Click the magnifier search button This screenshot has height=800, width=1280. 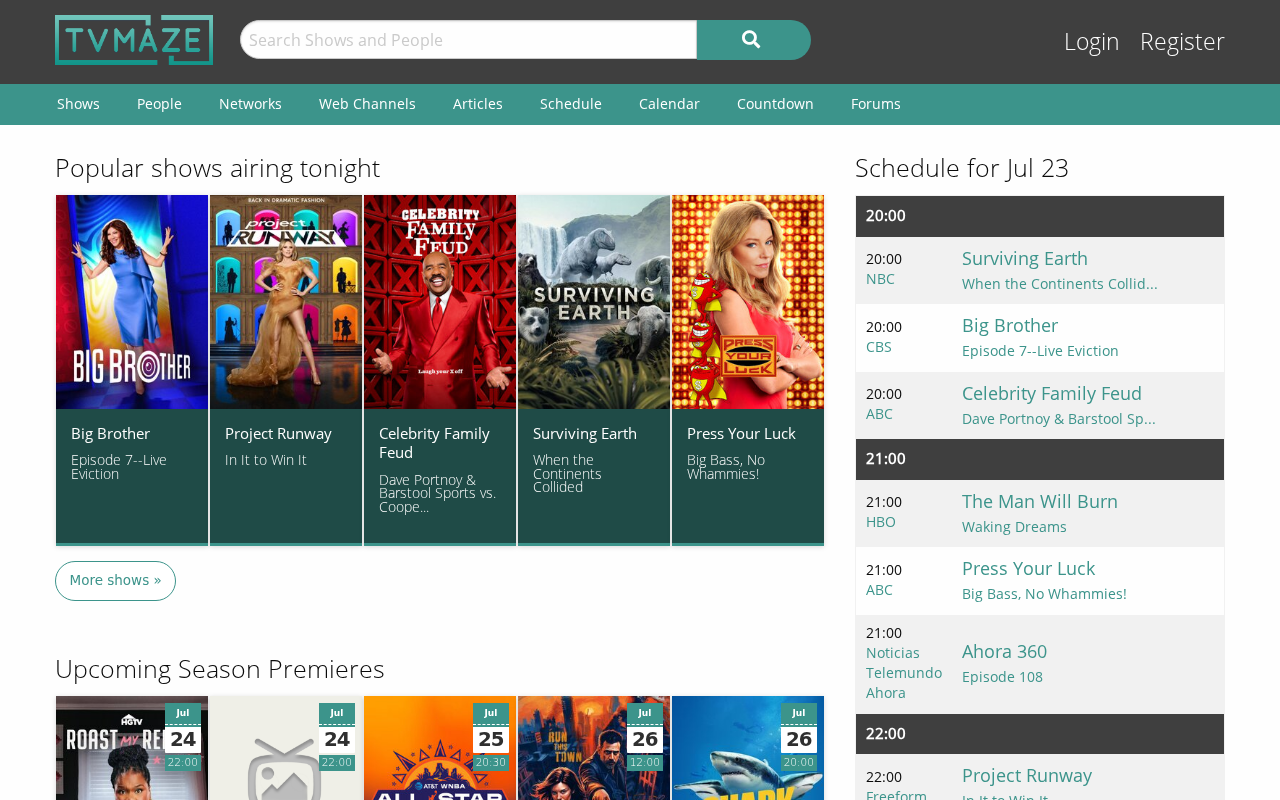click(x=753, y=40)
